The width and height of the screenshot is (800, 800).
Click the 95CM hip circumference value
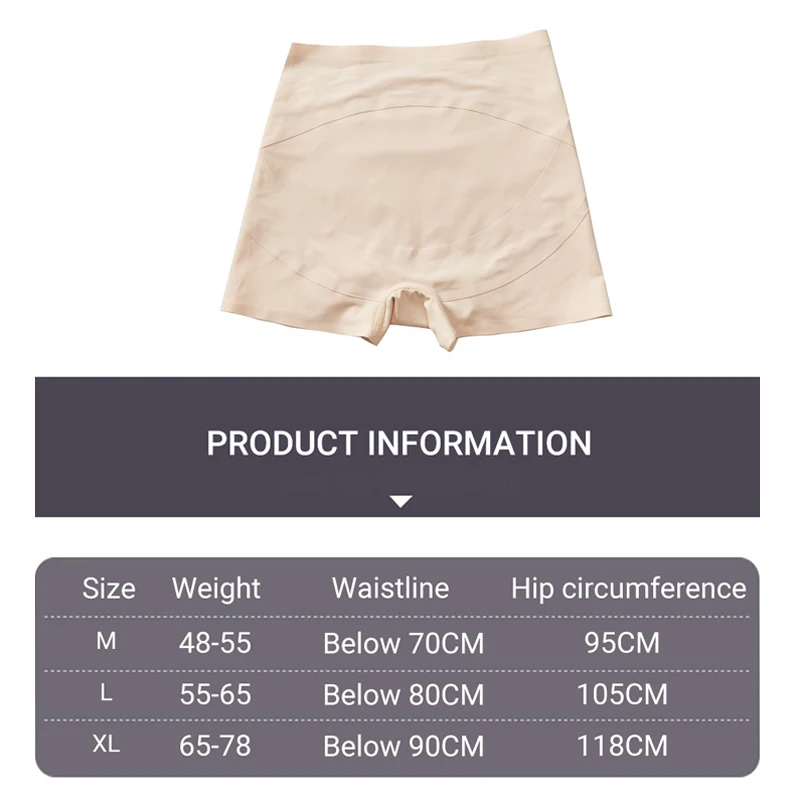tap(622, 643)
